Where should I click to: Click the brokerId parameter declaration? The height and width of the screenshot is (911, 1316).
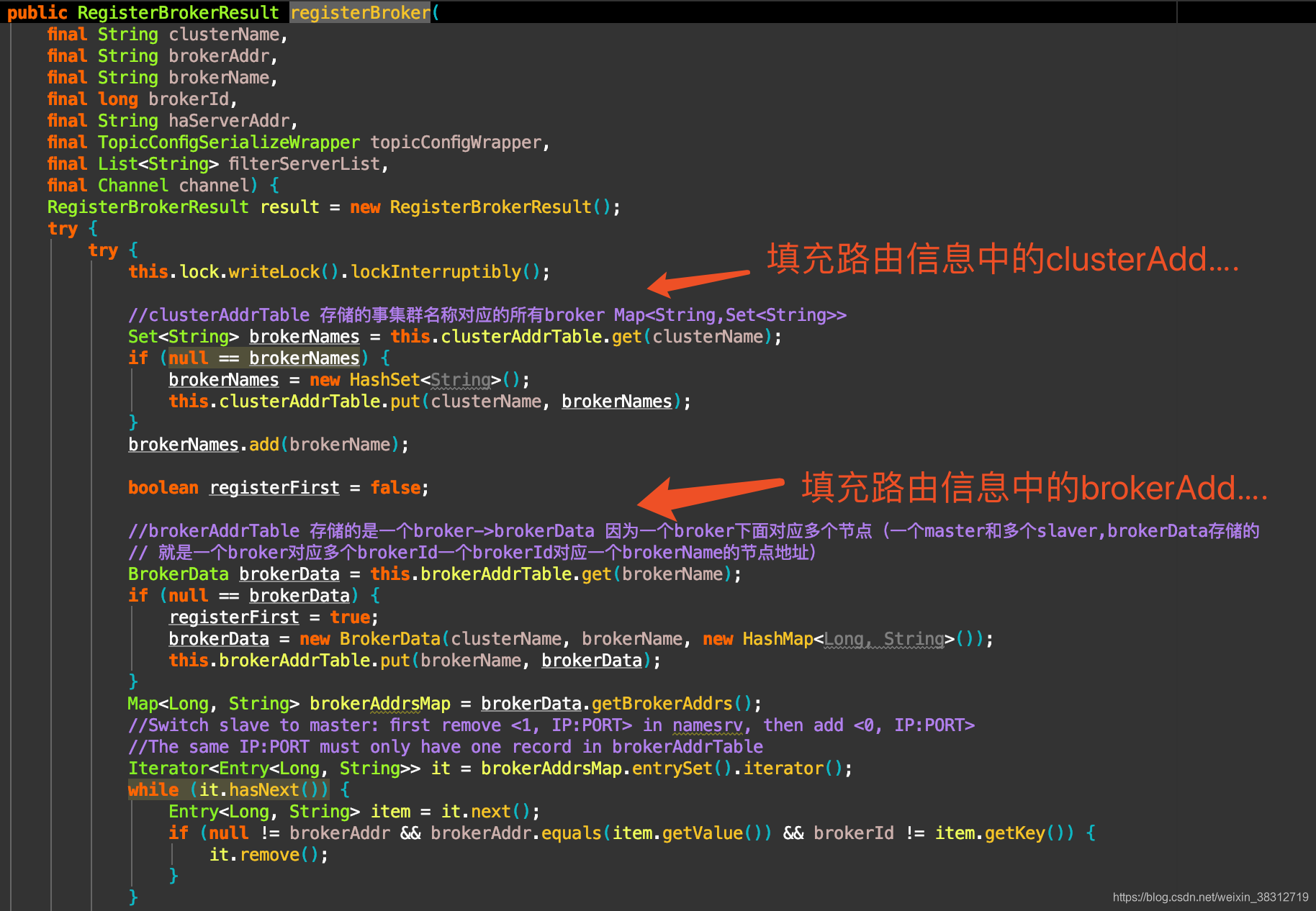coord(142,99)
